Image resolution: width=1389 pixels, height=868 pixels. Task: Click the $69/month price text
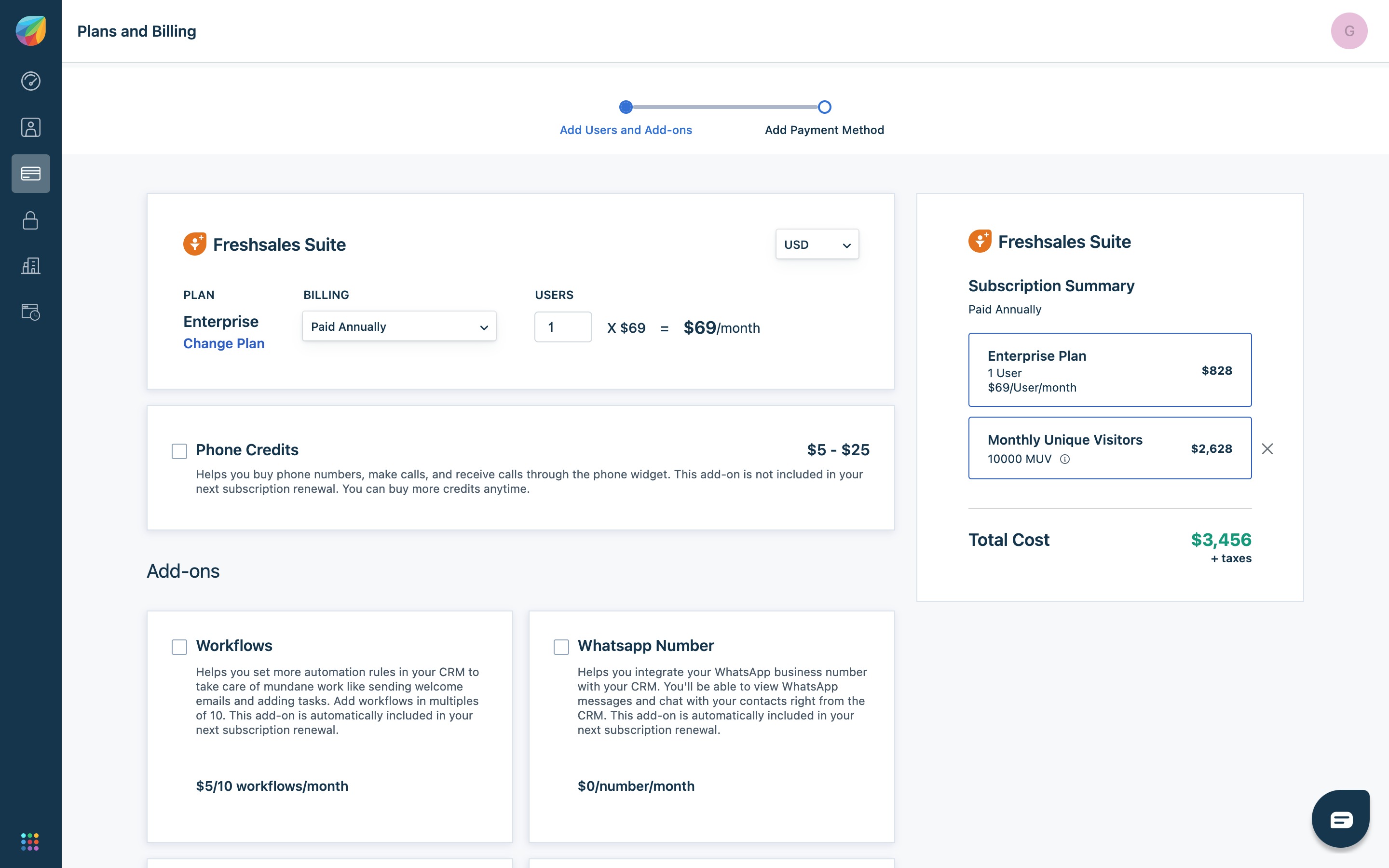tap(722, 328)
